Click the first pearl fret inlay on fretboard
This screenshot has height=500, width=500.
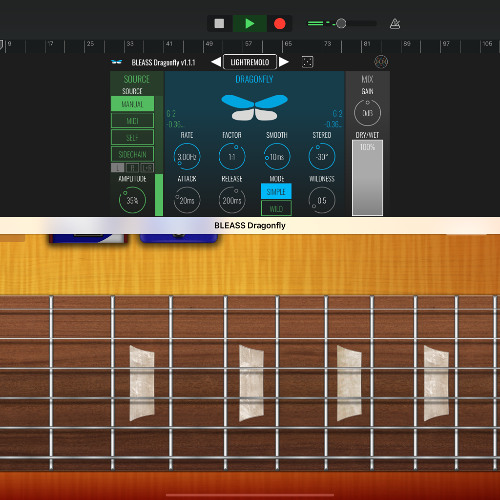point(142,383)
